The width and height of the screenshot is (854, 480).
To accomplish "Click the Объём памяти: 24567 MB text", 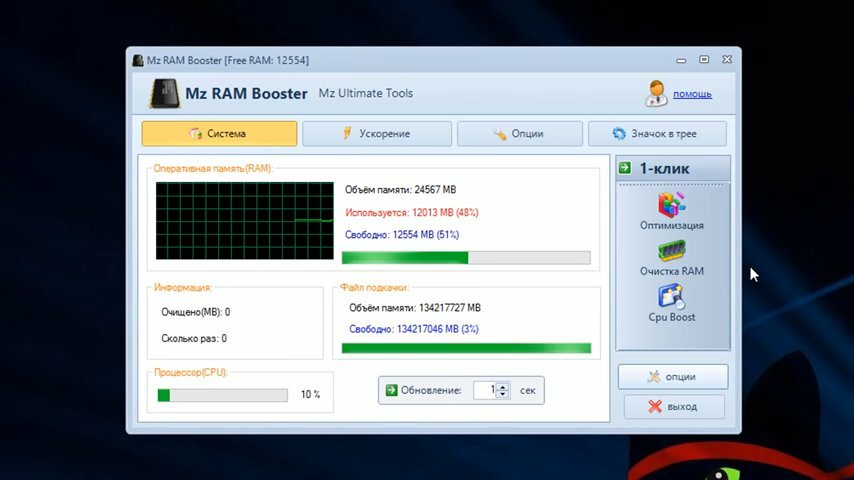I will 400,190.
